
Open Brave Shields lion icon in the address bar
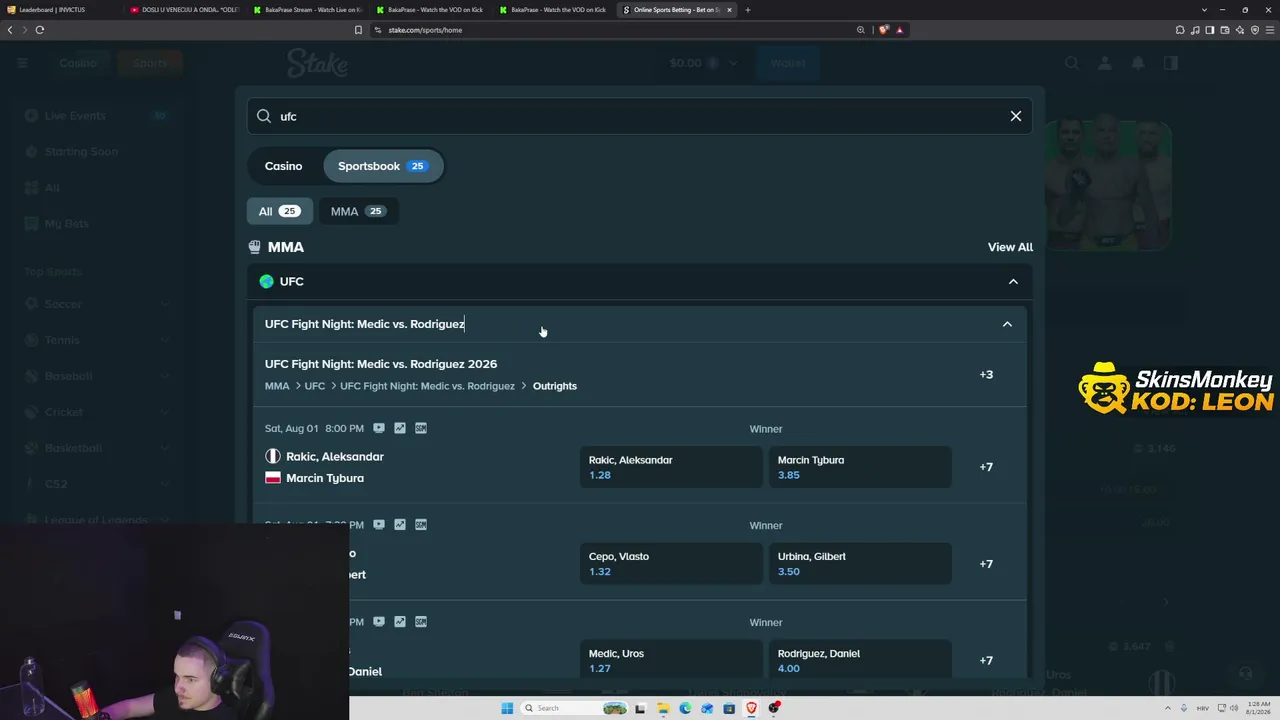[x=884, y=30]
